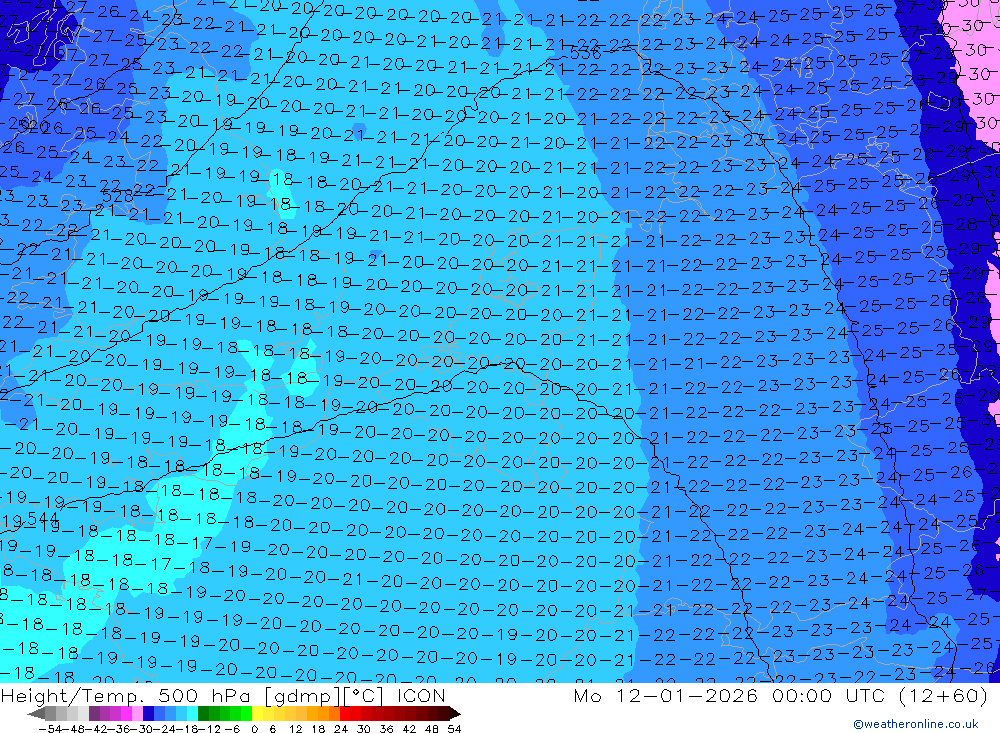Click the '-42' legend tick label

96,729
